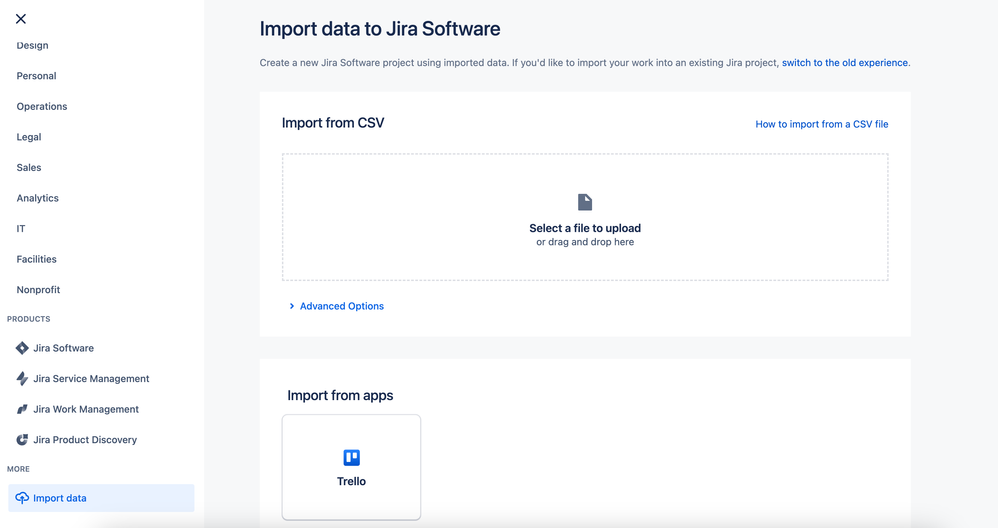Click the Import data cloud upload icon
Viewport: 998px width, 528px height.
pyautogui.click(x=22, y=498)
